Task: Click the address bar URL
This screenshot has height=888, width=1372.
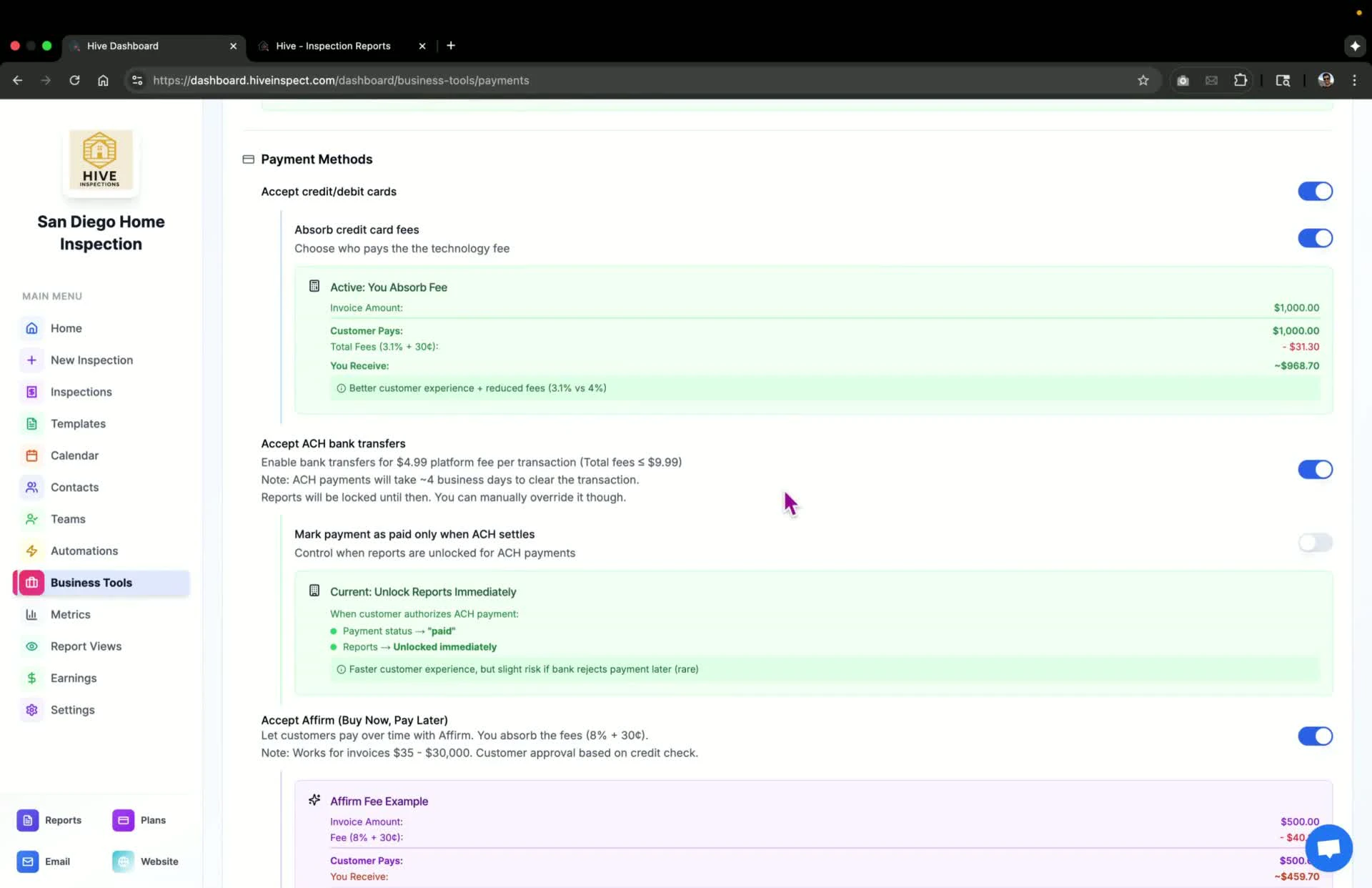Action: pos(341,80)
